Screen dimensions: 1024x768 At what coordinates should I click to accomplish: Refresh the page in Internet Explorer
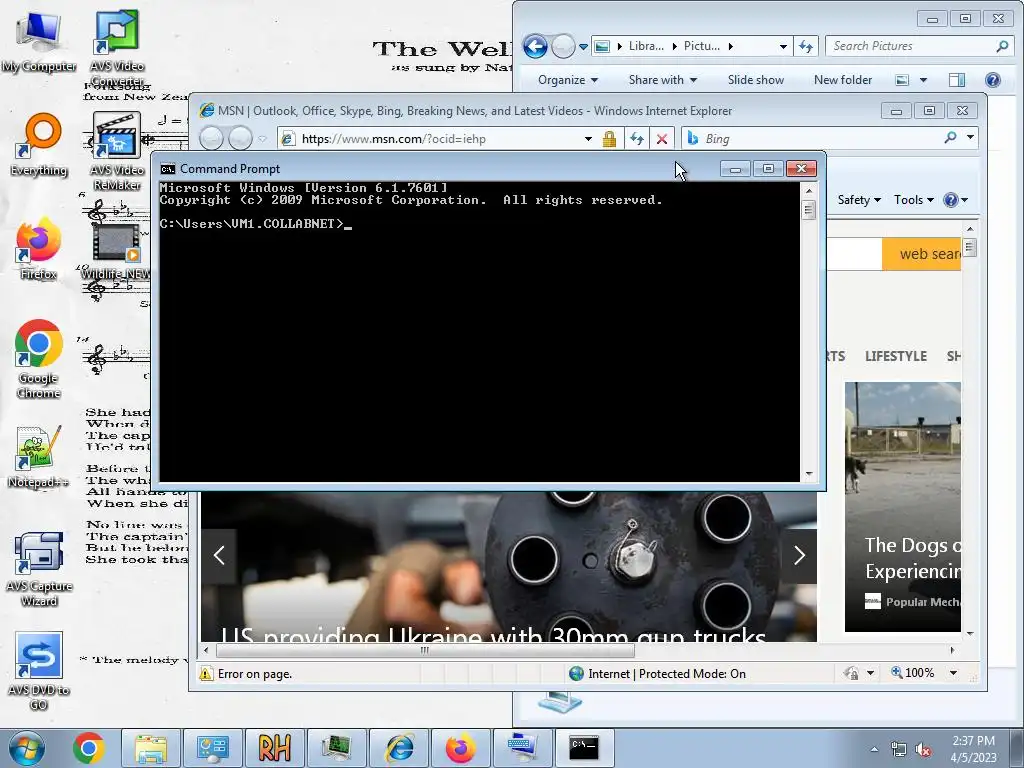636,138
